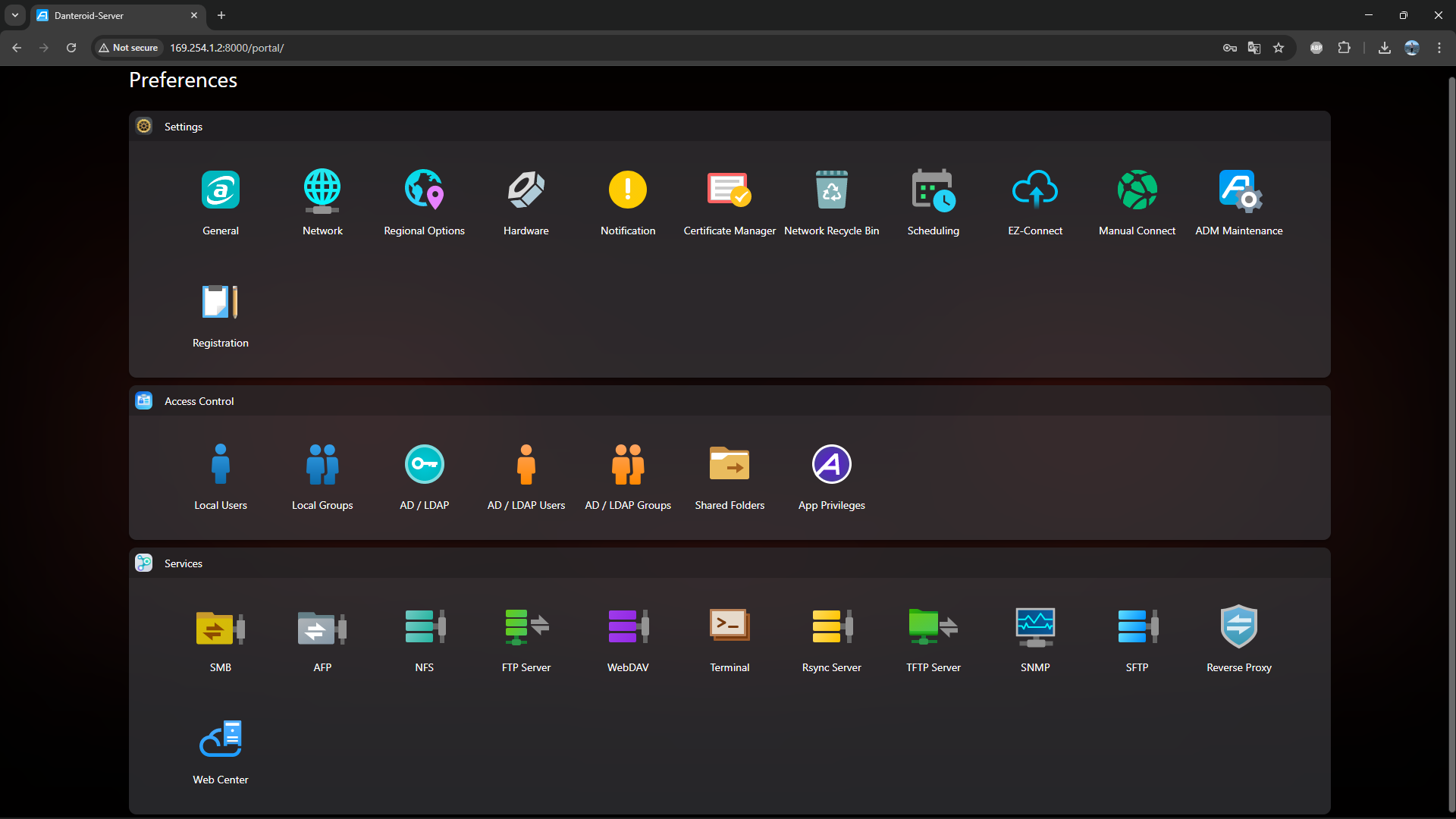Open App Privileges
Viewport: 1456px width, 819px height.
[831, 464]
